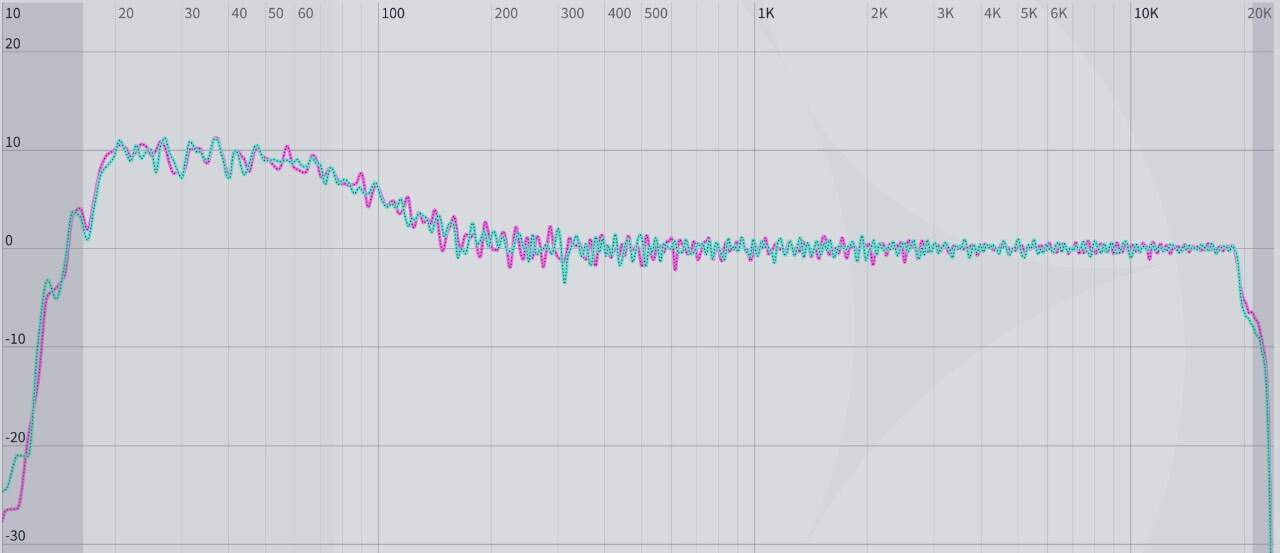Click the 10 Hz frequency axis label
The image size is (1280, 553).
(x=12, y=14)
